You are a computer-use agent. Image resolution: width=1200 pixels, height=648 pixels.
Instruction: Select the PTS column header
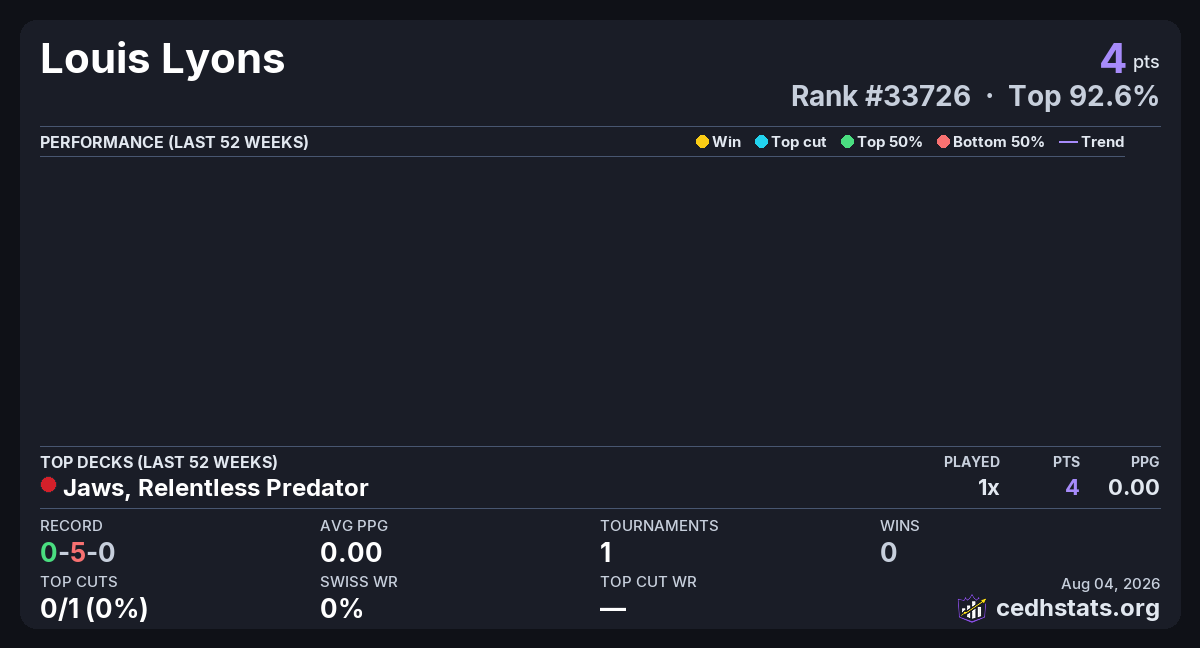[1066, 462]
